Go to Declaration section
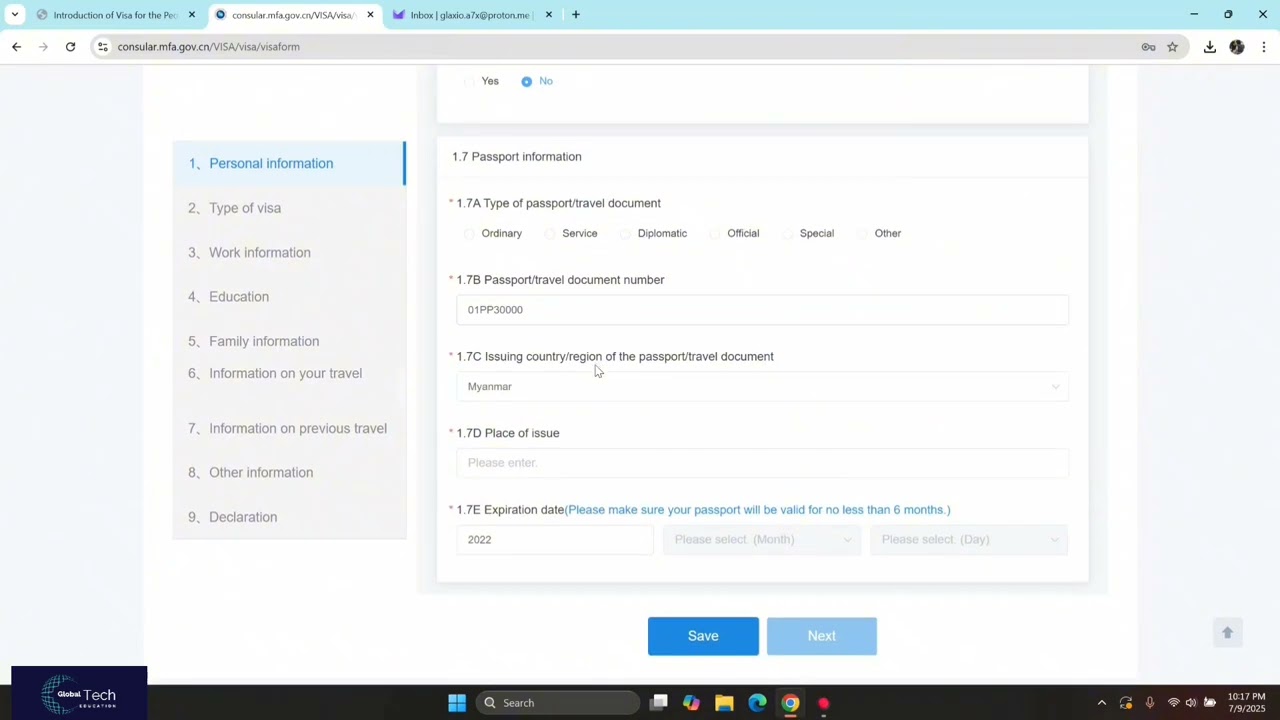The height and width of the screenshot is (720, 1280). [289, 518]
